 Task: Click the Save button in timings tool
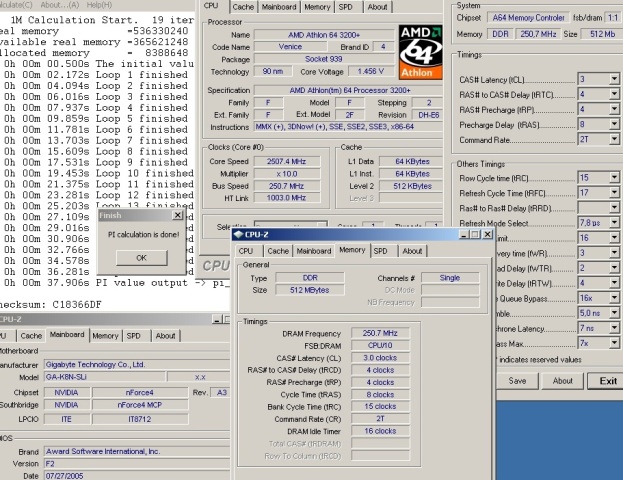[x=517, y=381]
